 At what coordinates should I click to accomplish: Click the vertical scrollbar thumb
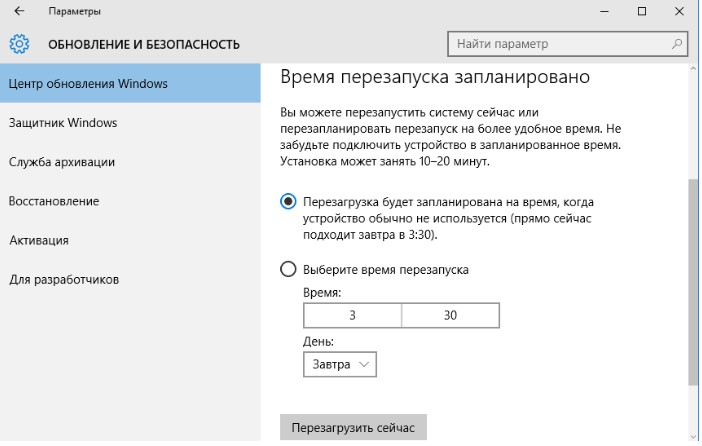[x=693, y=281]
